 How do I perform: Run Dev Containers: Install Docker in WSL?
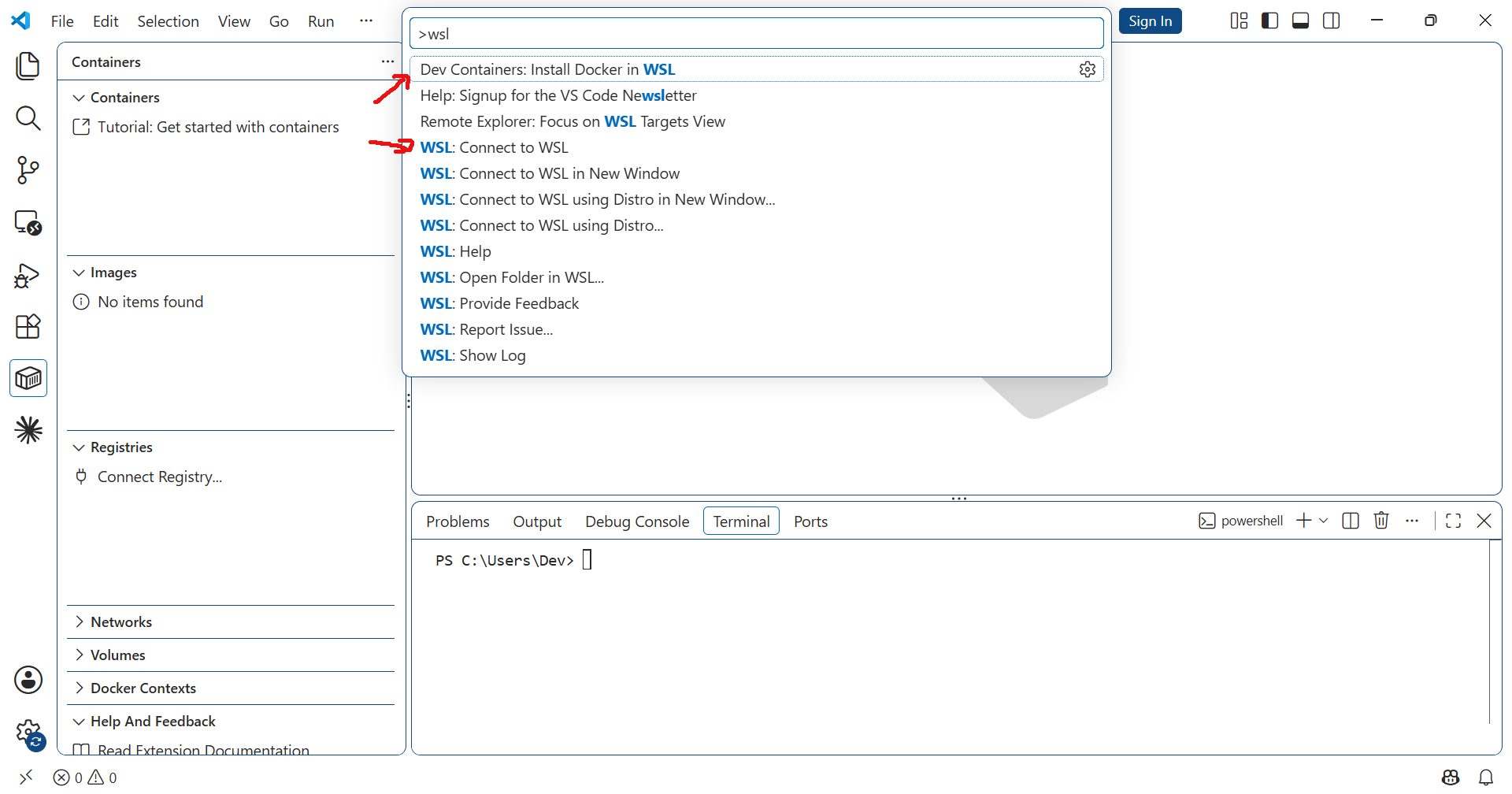point(756,69)
